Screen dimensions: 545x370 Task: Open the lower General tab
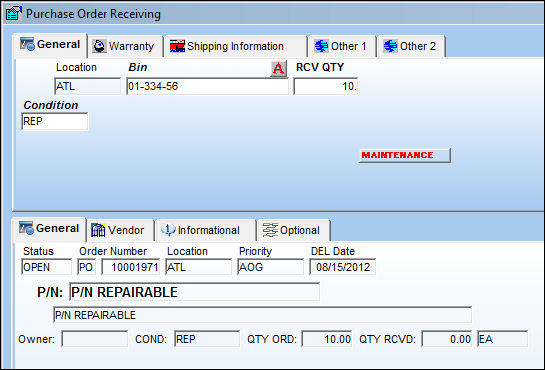tap(49, 229)
